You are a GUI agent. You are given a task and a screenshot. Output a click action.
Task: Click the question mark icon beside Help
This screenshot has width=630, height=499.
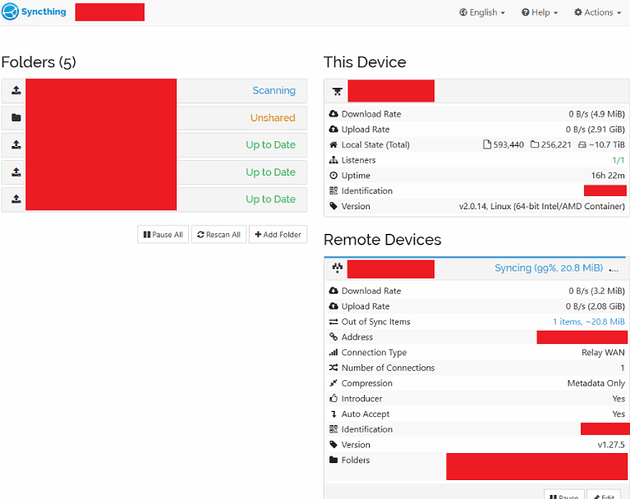524,13
